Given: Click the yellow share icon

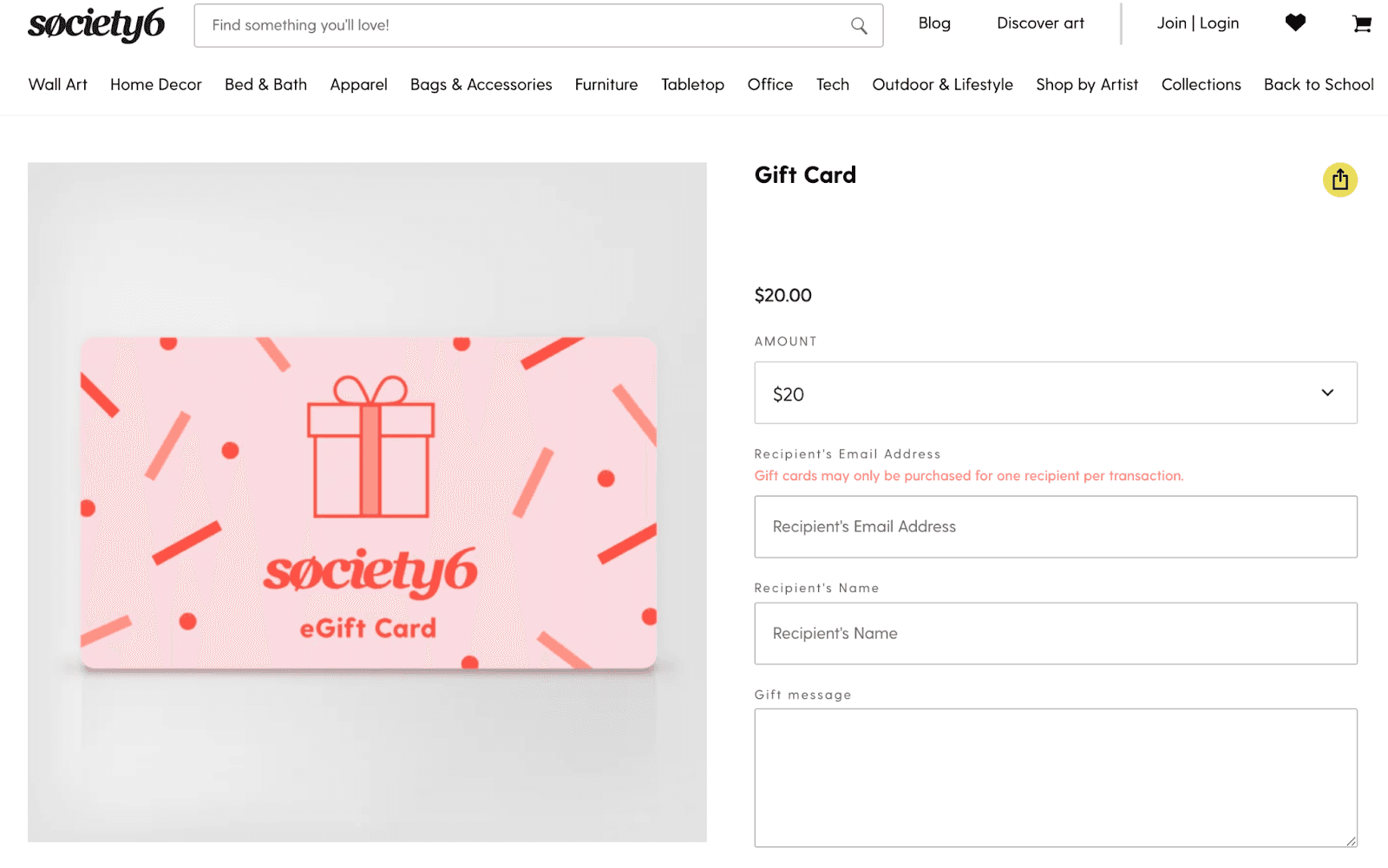Looking at the screenshot, I should 1339,180.
